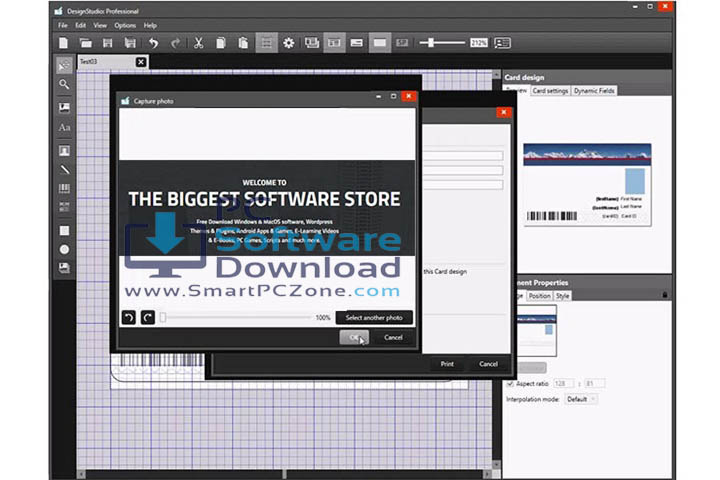Toggle the Aspect ratio checkbox
Viewport: 720px width, 480px height.
coord(510,383)
